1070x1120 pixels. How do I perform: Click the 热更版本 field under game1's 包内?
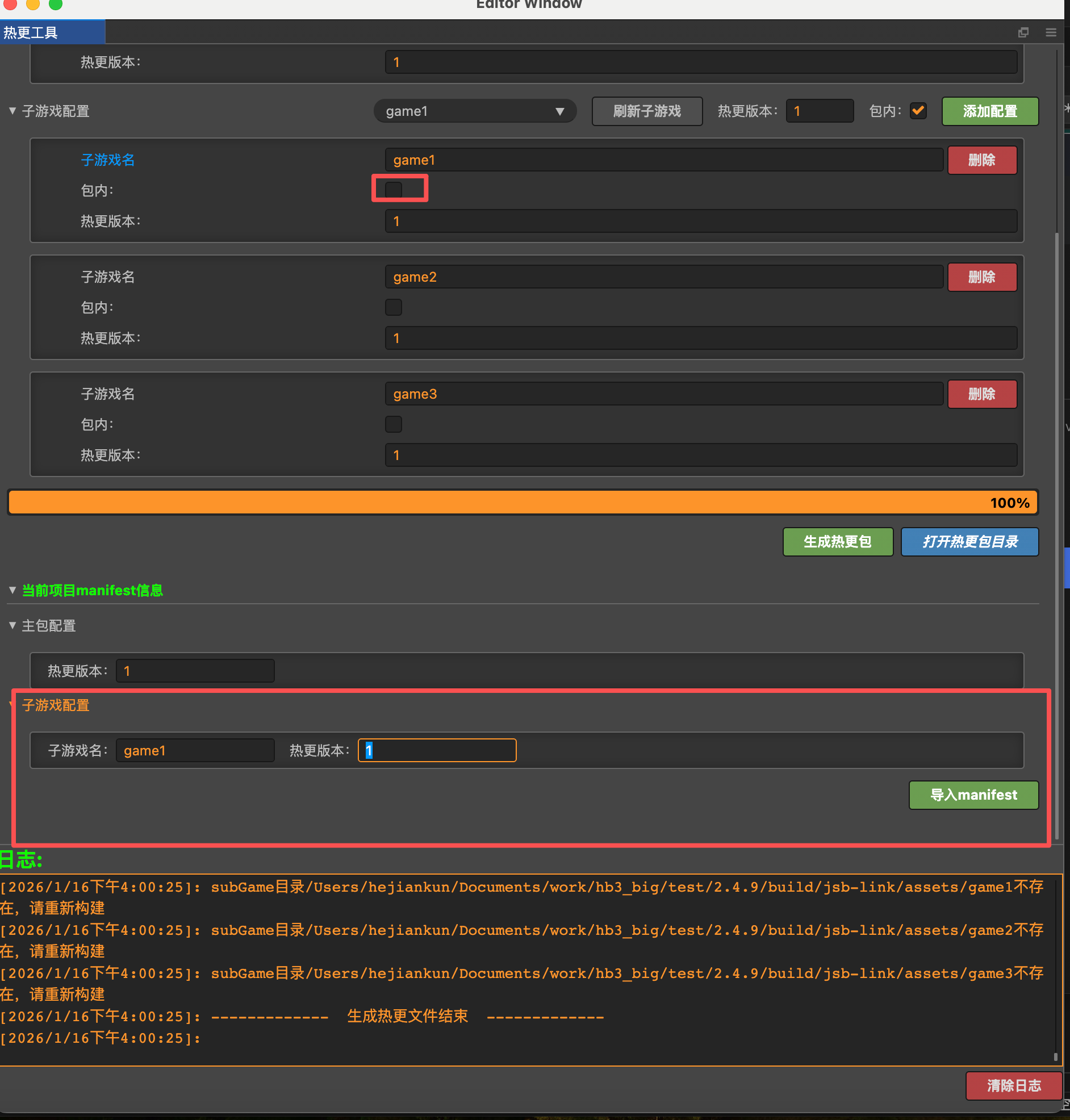[701, 222]
